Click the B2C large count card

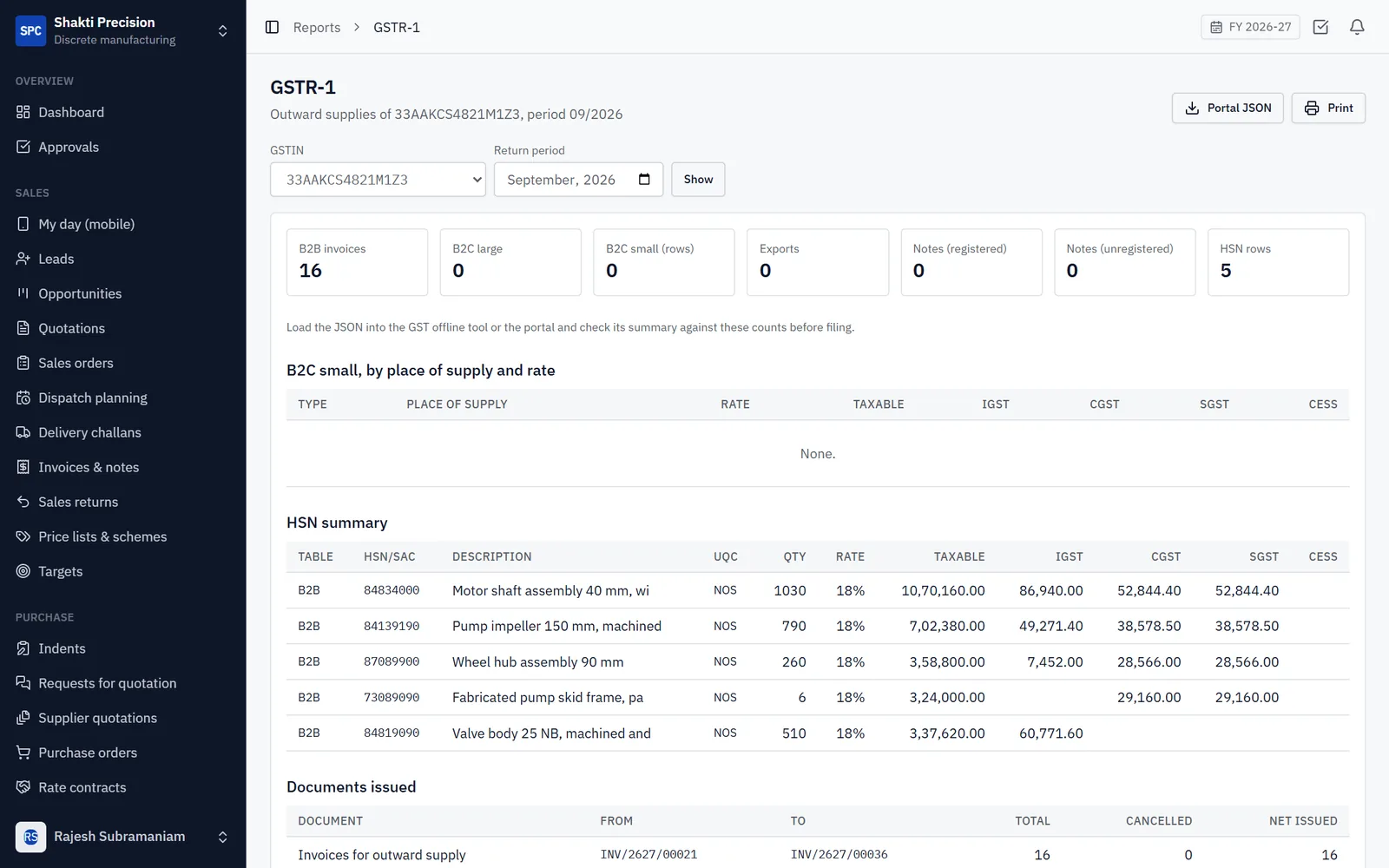click(x=510, y=262)
